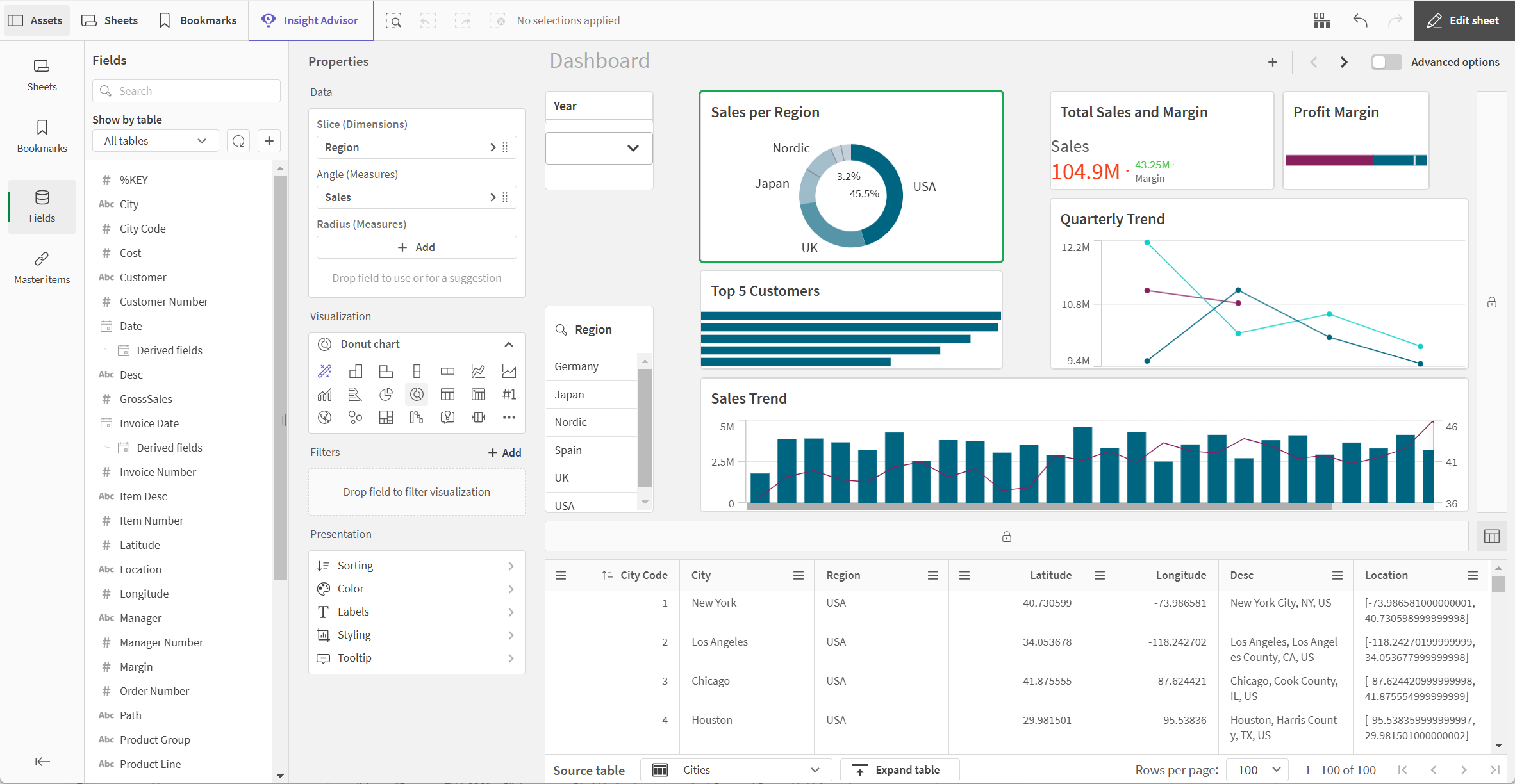Expand the Sorting presentation option
The width and height of the screenshot is (1515, 784).
coord(417,565)
